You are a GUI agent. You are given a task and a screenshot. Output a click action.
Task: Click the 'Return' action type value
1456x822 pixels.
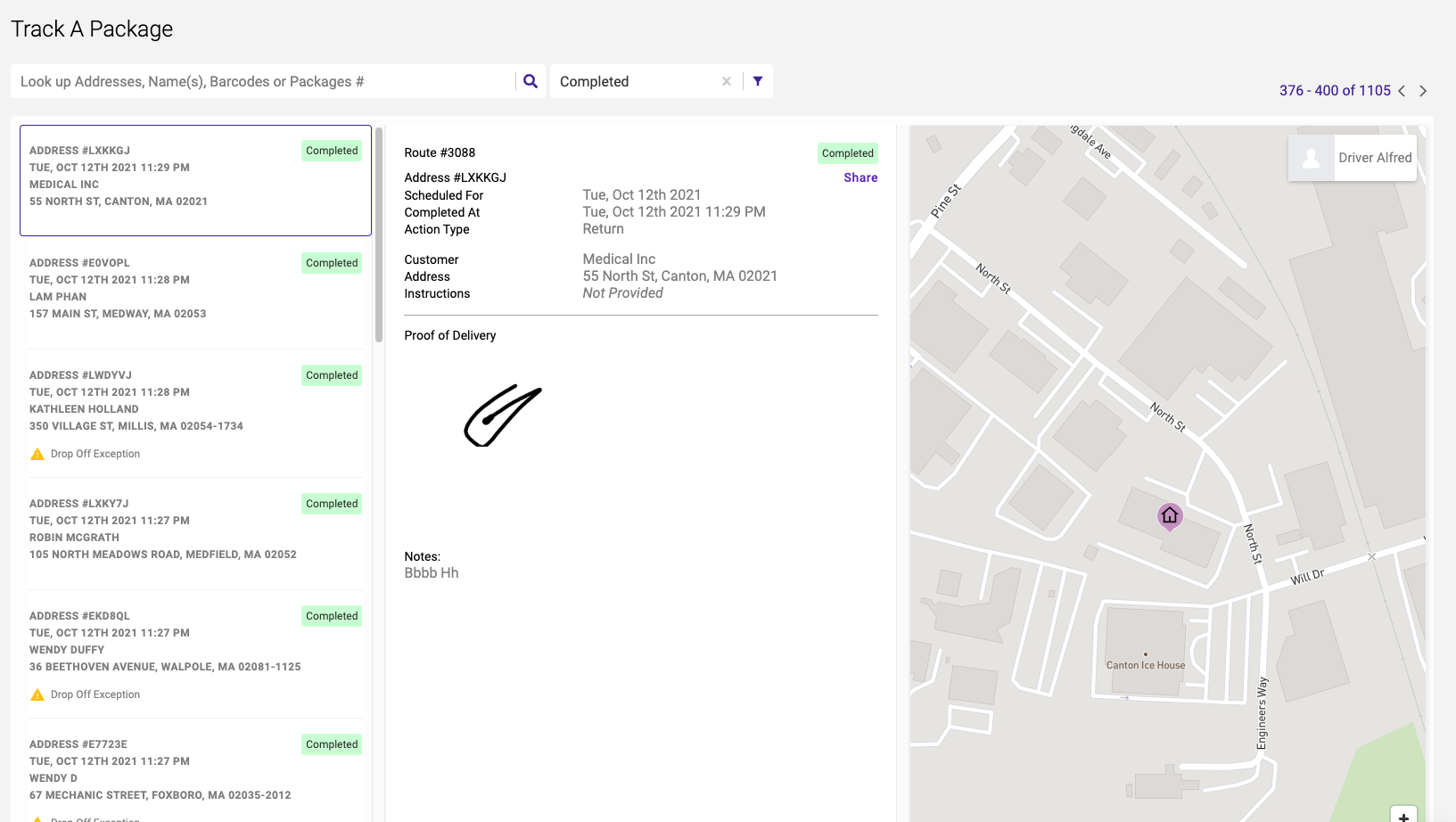(x=604, y=229)
